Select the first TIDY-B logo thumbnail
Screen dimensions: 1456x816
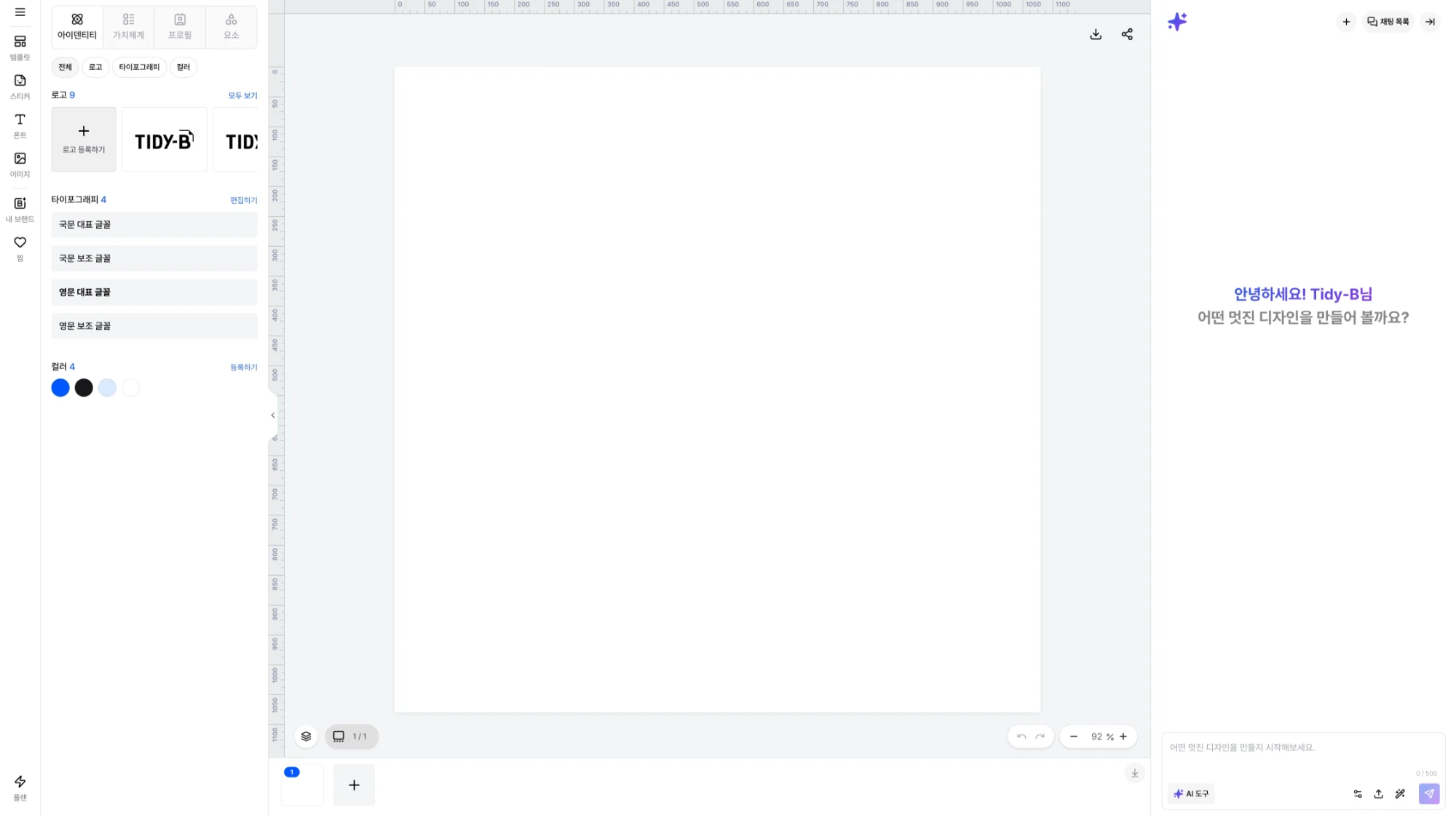pos(164,139)
